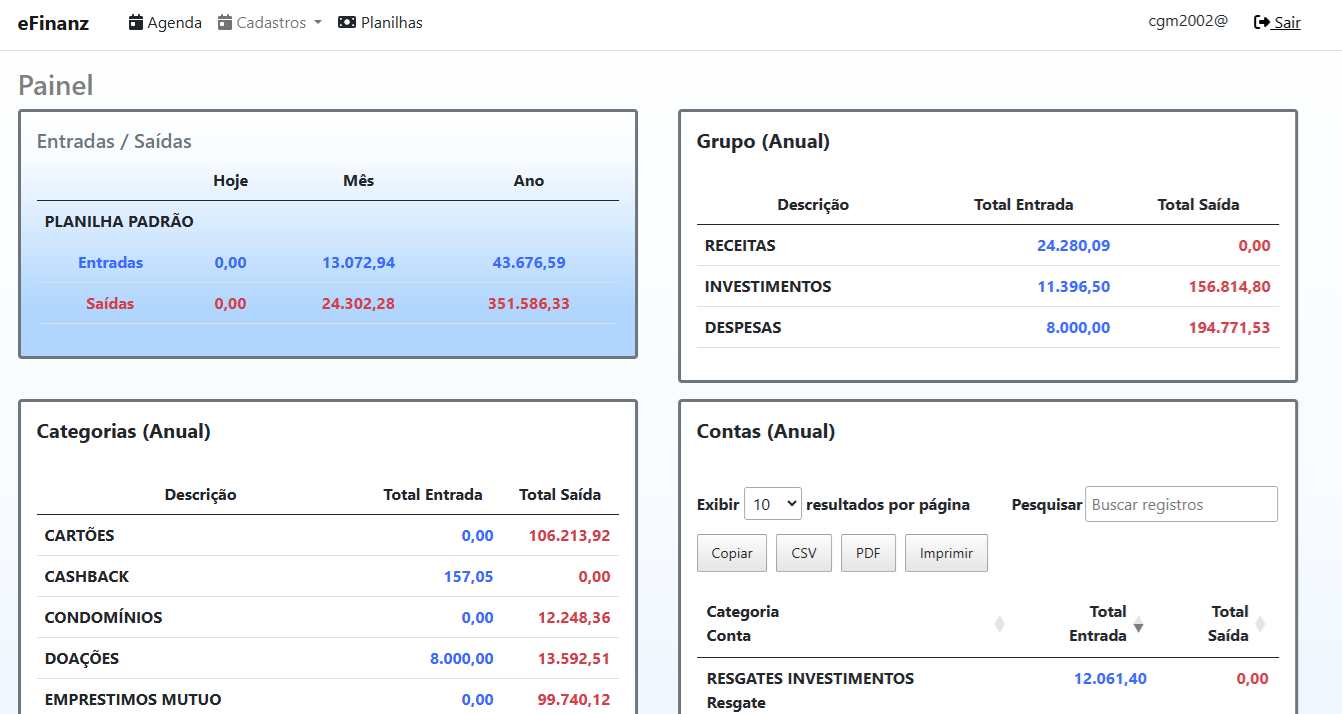Click the Sair logout arrow icon
1342x714 pixels.
point(1262,22)
